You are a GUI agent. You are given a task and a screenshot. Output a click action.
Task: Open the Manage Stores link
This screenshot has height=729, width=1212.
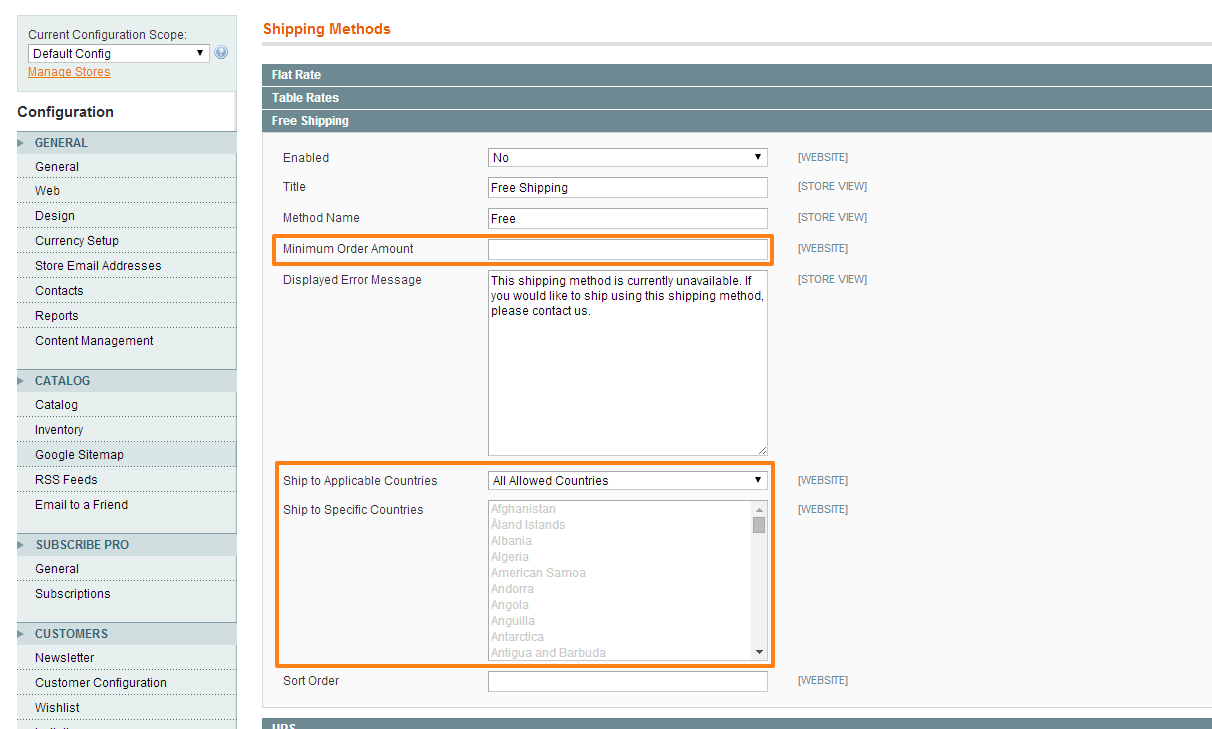coord(69,72)
